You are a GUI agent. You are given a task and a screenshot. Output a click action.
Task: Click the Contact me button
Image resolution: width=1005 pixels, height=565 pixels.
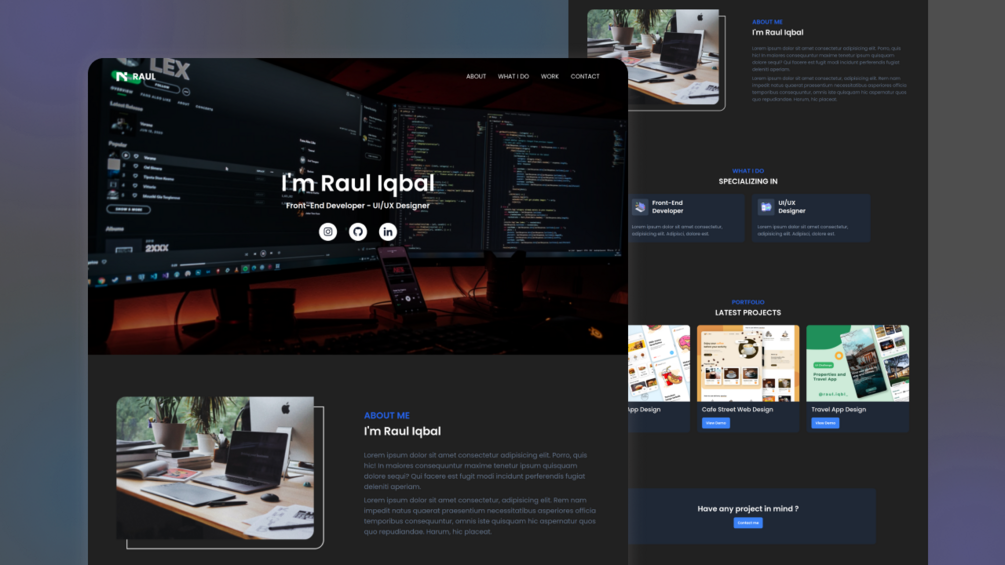tap(748, 523)
